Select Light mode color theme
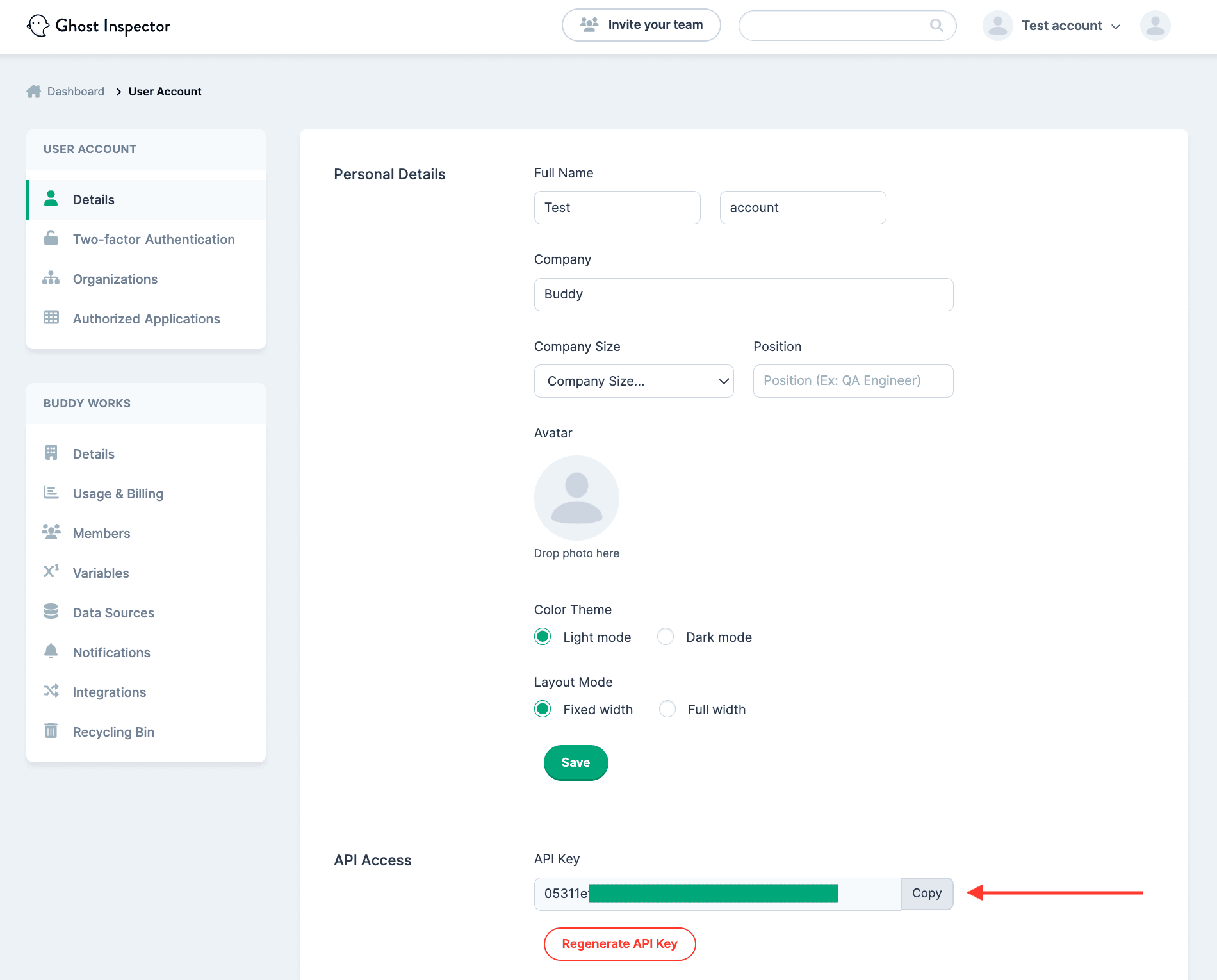Image resolution: width=1217 pixels, height=980 pixels. [543, 637]
